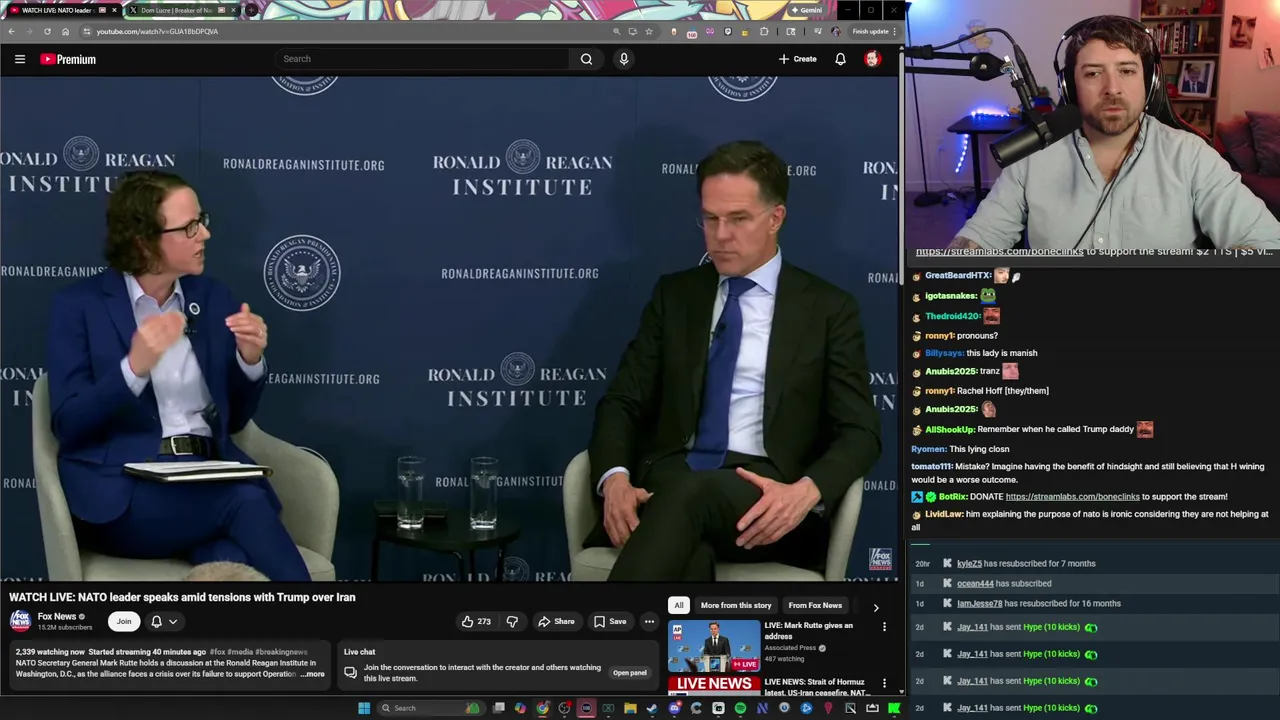1280x720 pixels.
Task: Click the Create button
Action: point(798,59)
